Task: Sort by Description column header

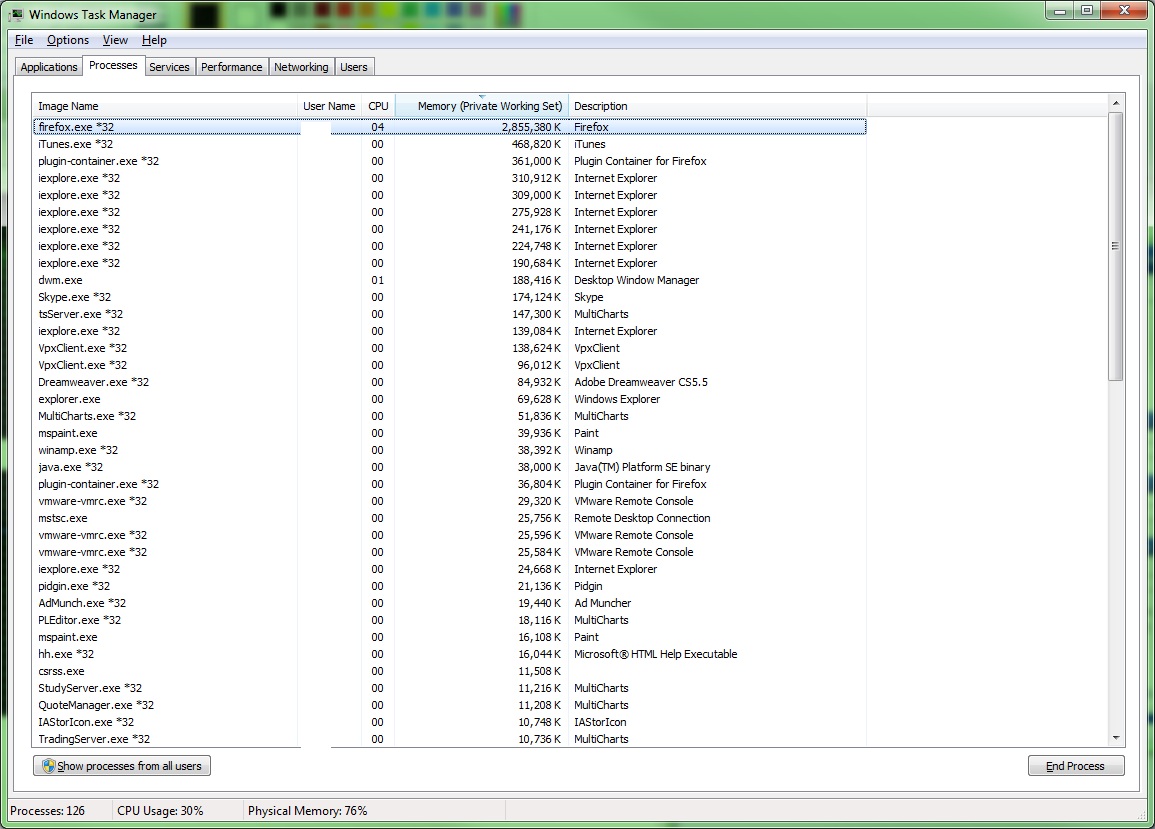Action: tap(717, 106)
